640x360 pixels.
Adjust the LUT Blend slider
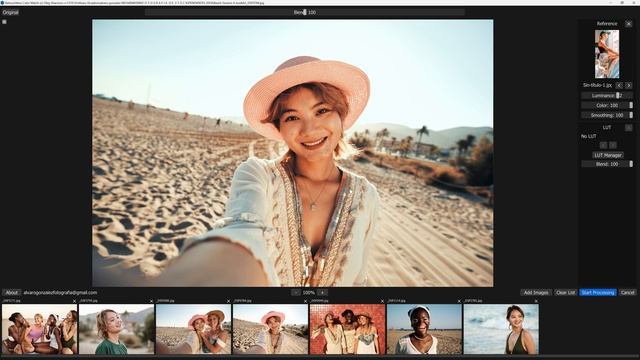pyautogui.click(x=607, y=164)
